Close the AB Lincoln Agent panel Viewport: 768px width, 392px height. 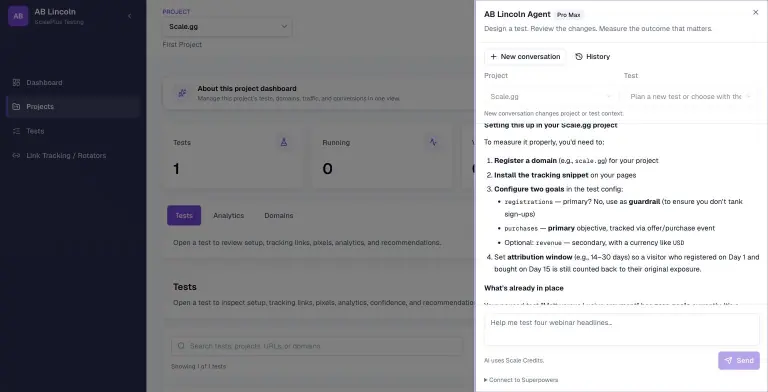click(755, 12)
